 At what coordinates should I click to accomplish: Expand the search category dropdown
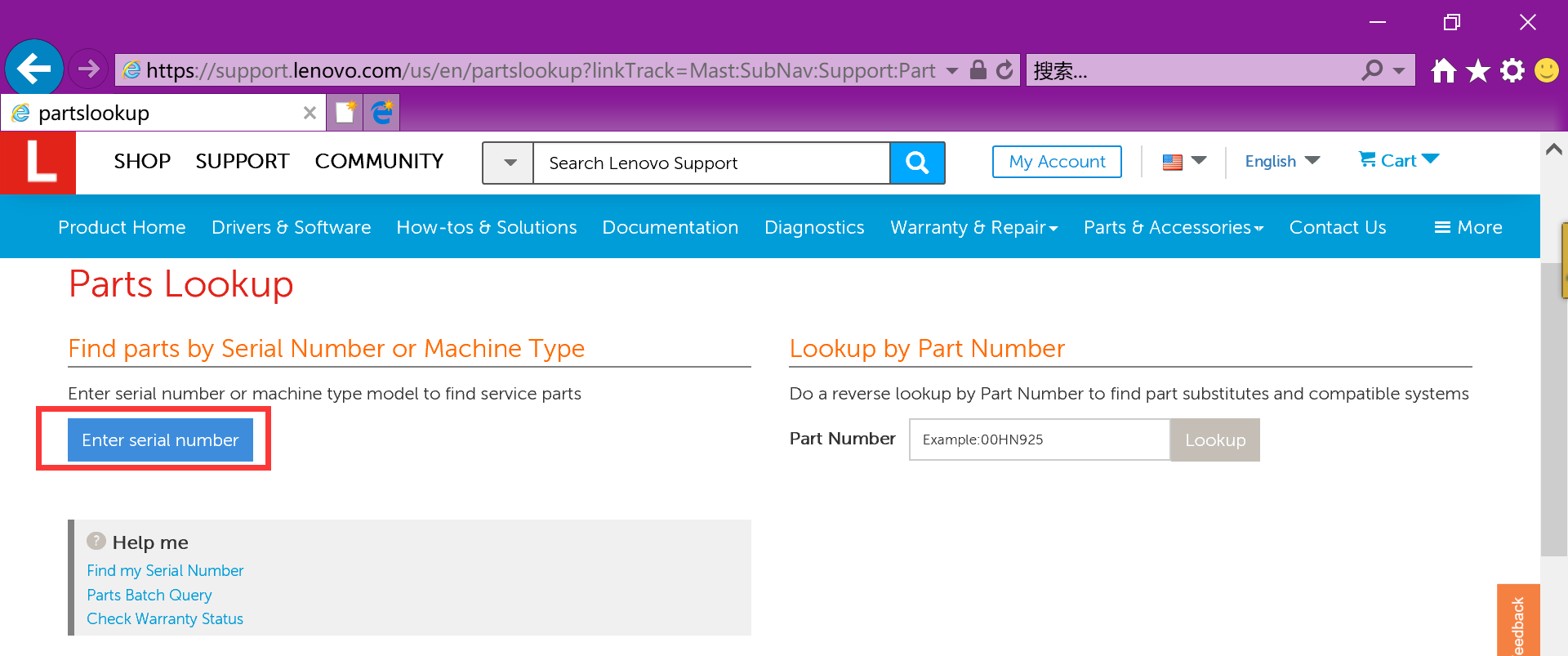click(509, 163)
